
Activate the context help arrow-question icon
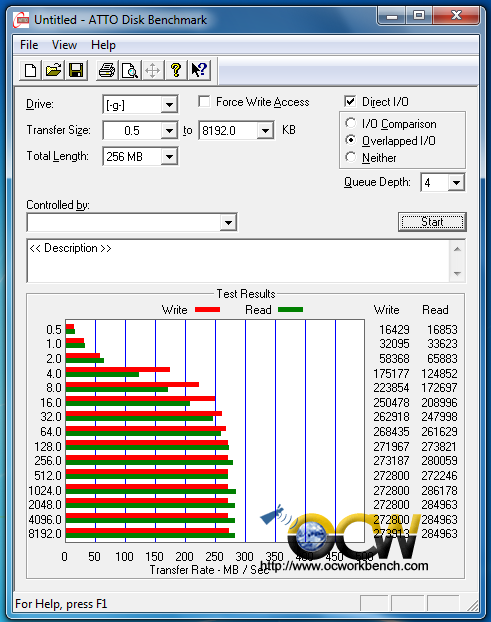[x=199, y=71]
